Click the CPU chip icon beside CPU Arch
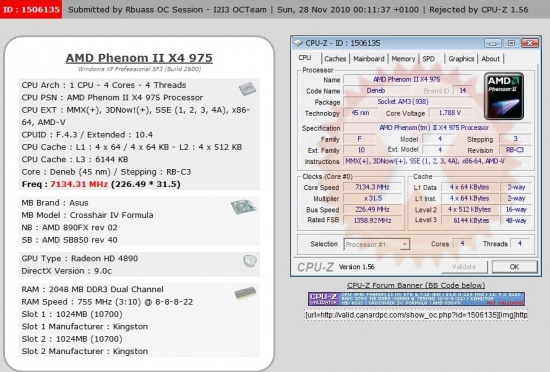Image resolution: width=550 pixels, height=372 pixels. pyautogui.click(x=247, y=88)
